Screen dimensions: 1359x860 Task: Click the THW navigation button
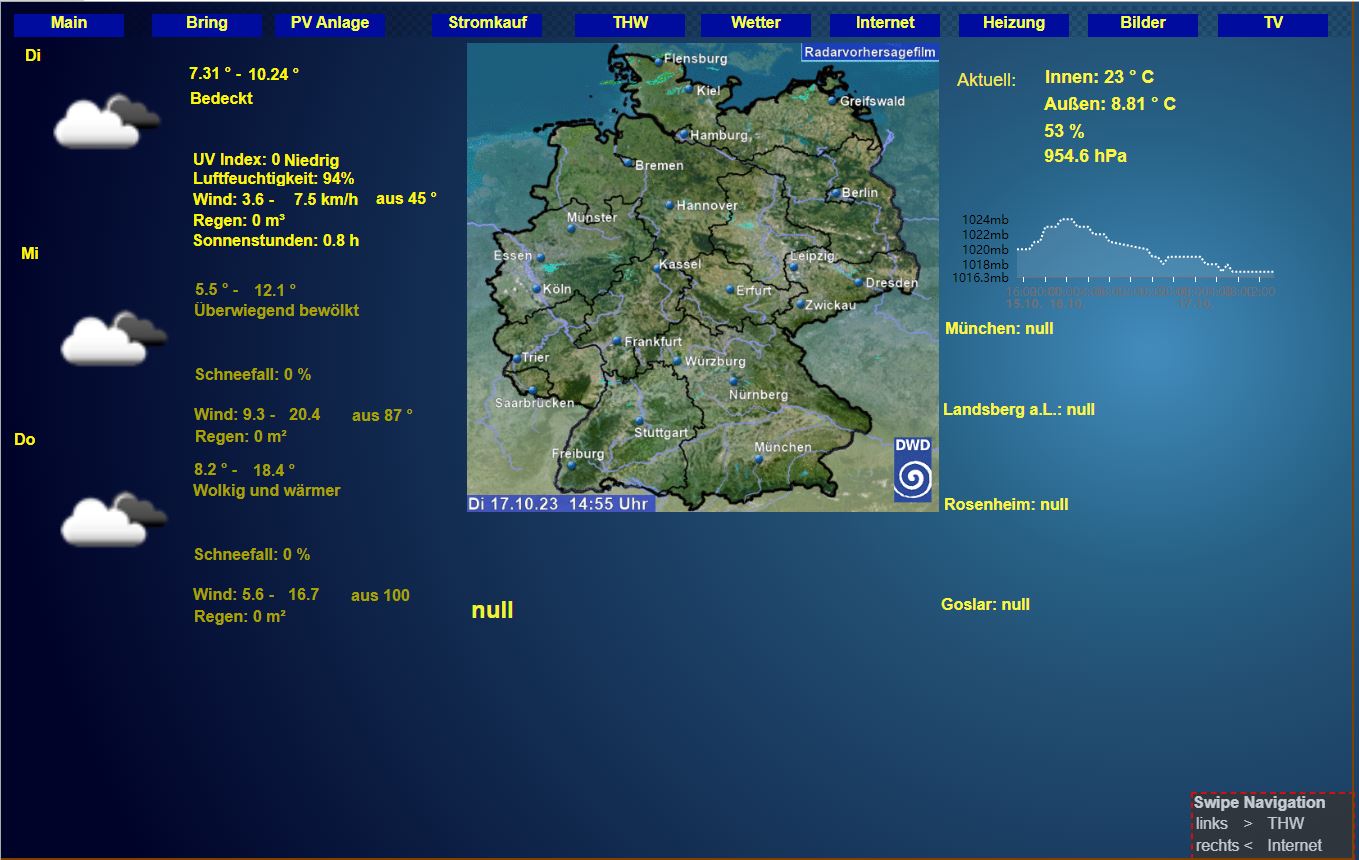click(630, 23)
